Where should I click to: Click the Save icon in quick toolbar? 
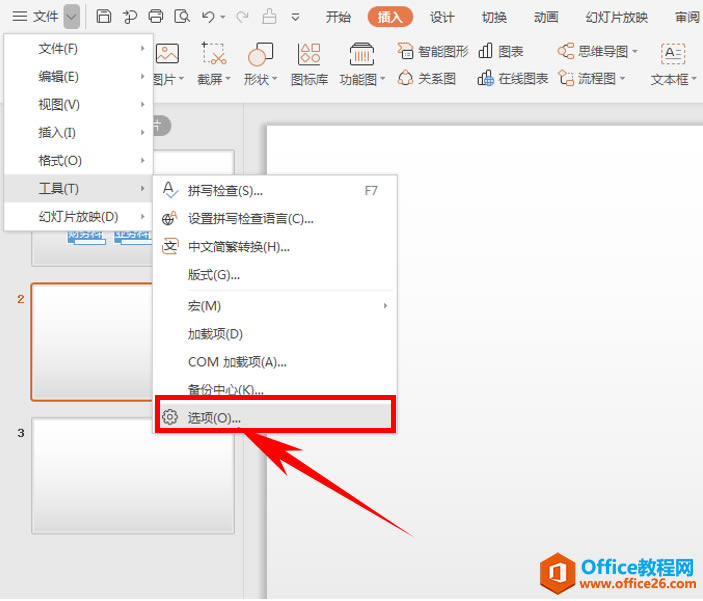click(104, 17)
